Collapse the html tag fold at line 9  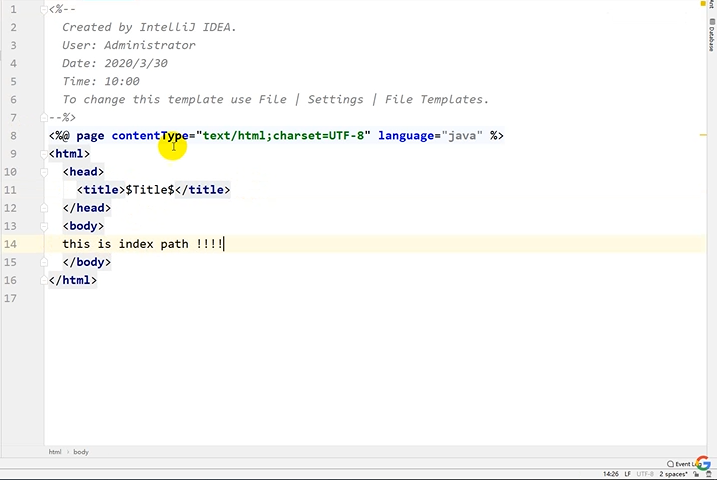click(44, 154)
